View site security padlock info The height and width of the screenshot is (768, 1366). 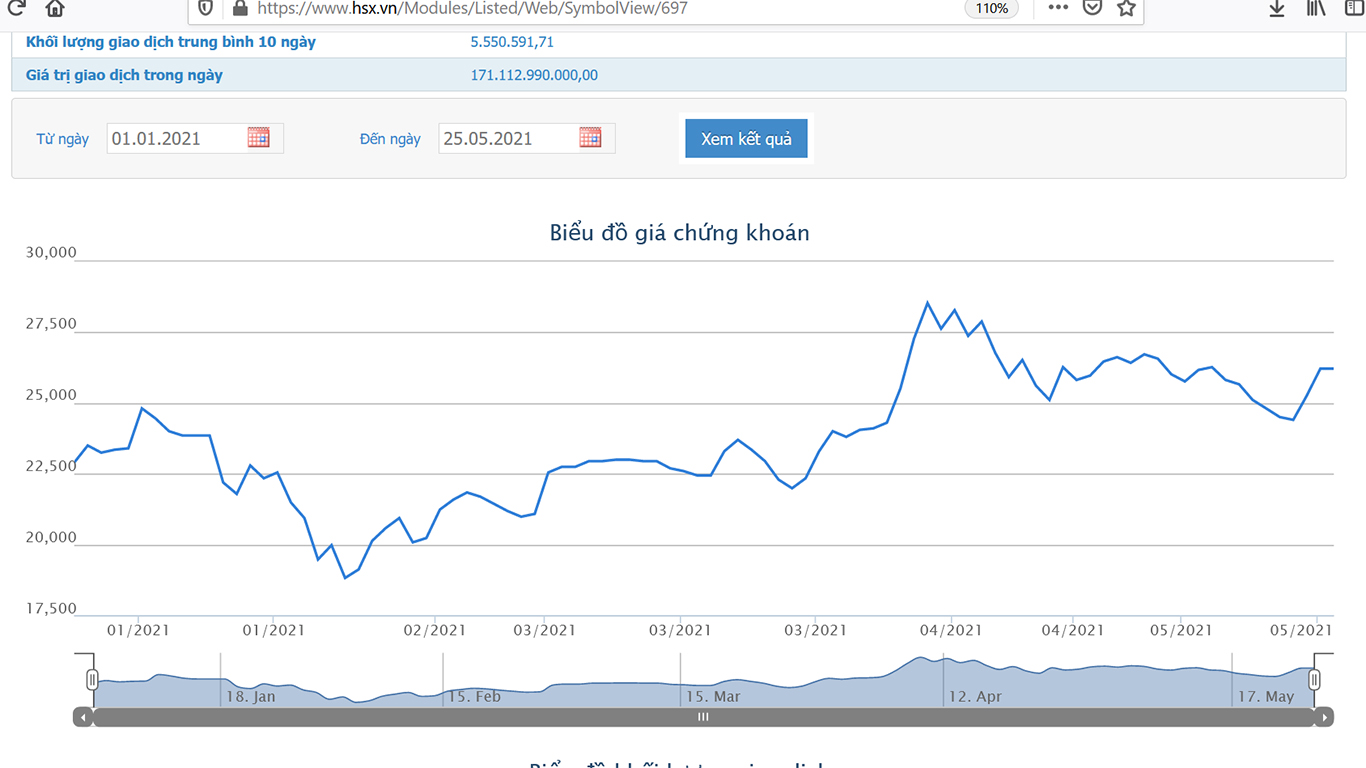pyautogui.click(x=239, y=8)
